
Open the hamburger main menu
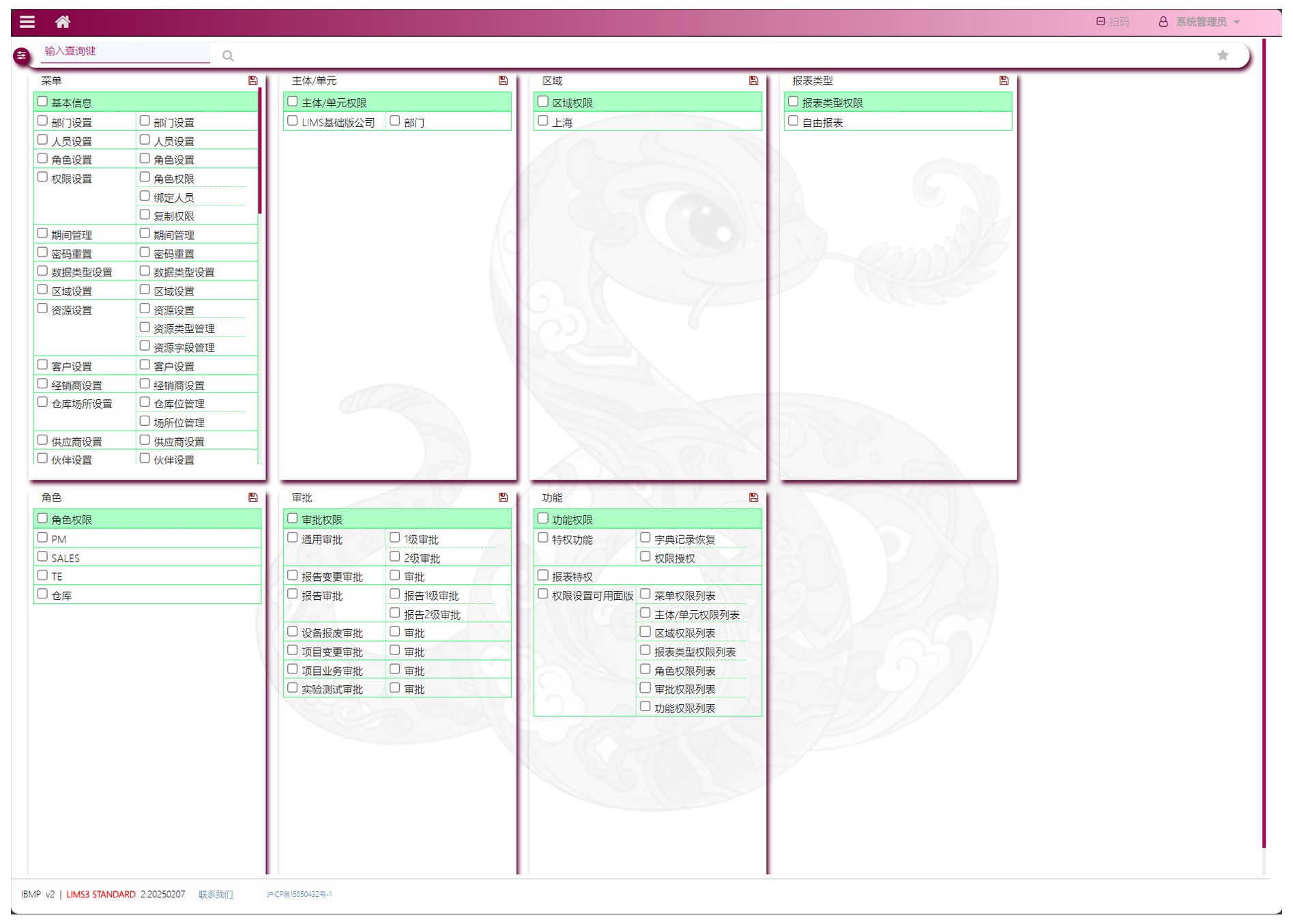tap(27, 22)
